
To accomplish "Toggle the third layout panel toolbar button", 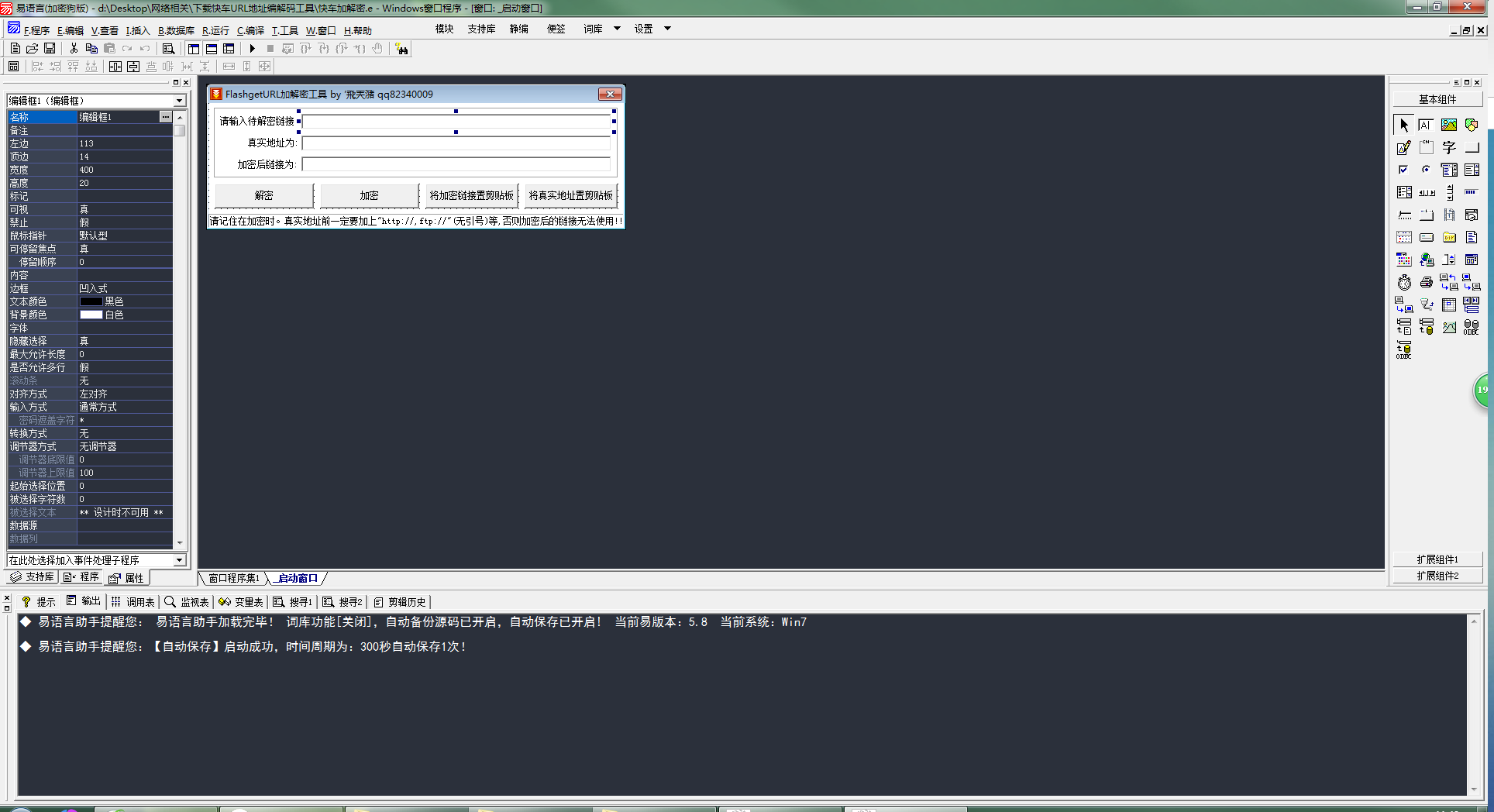I will click(x=229, y=48).
